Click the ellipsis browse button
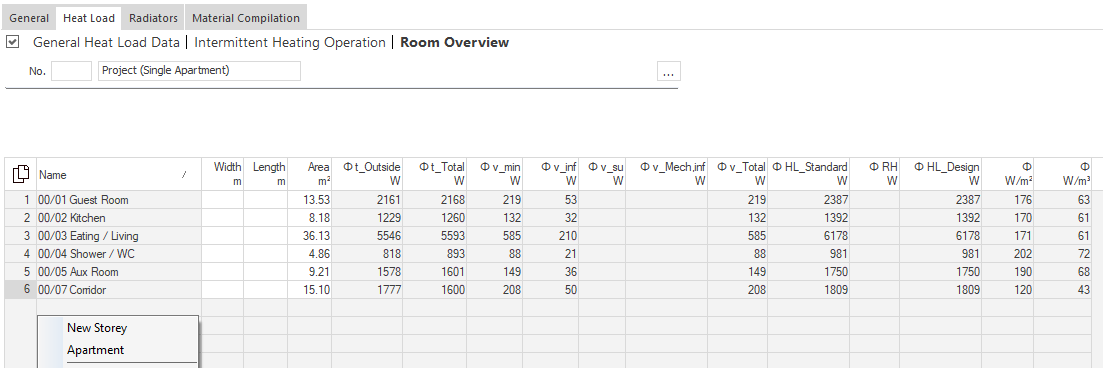1103x368 pixels. click(x=668, y=71)
